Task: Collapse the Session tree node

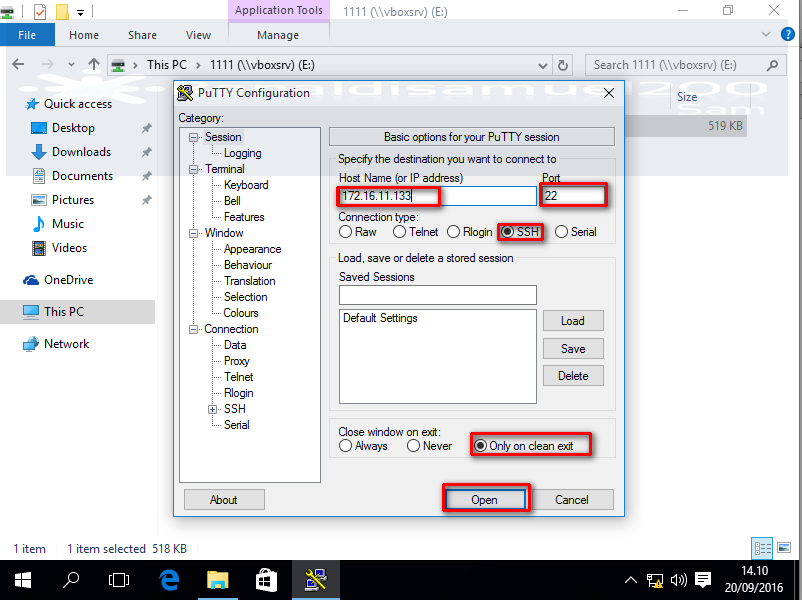Action: 193,138
